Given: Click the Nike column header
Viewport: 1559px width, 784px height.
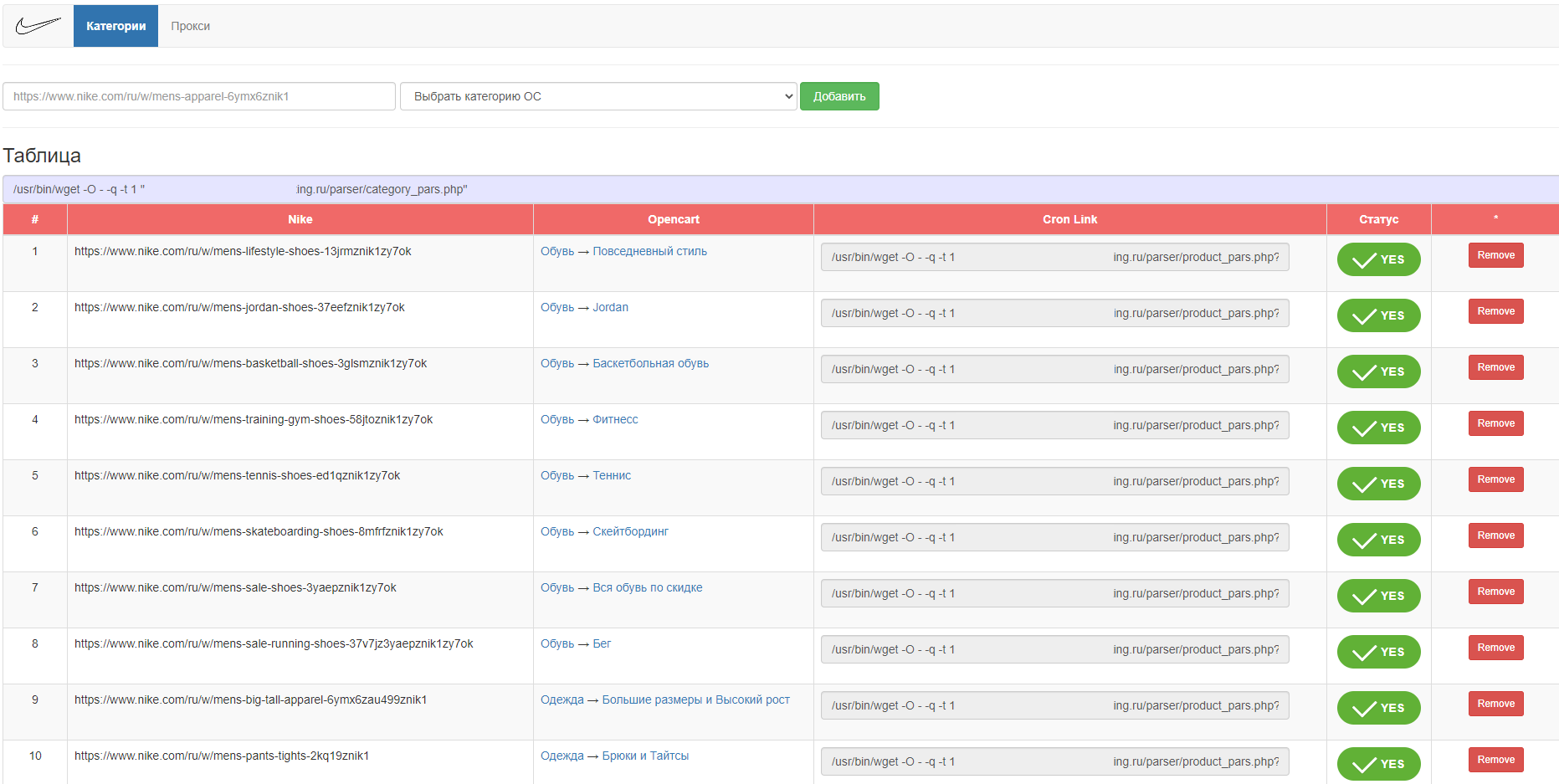Looking at the screenshot, I should (x=300, y=219).
